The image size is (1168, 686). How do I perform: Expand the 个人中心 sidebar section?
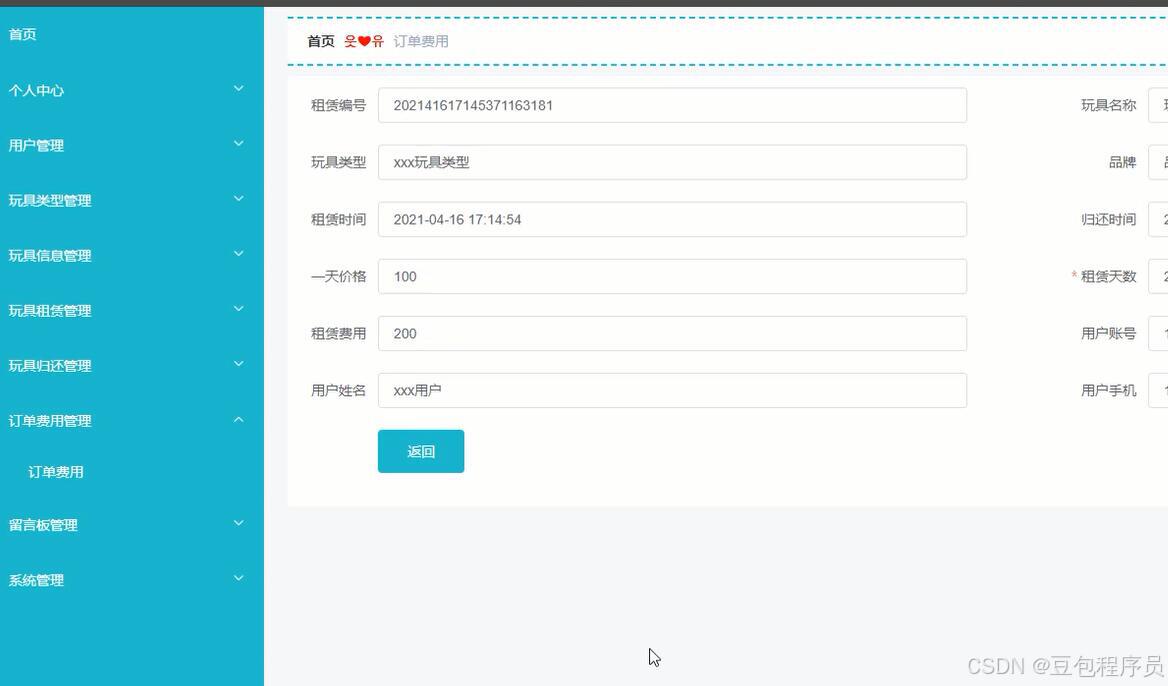[x=130, y=90]
